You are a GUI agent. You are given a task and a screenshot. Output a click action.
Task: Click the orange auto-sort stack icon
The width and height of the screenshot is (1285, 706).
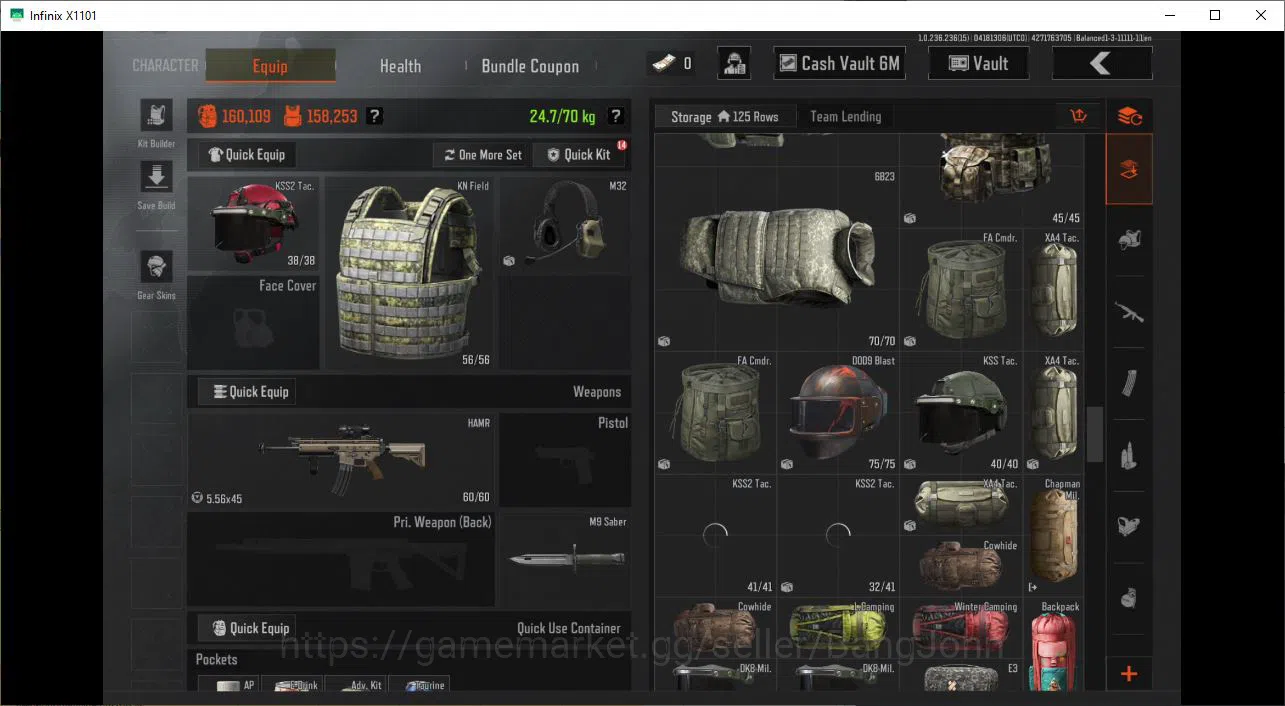pos(1129,116)
